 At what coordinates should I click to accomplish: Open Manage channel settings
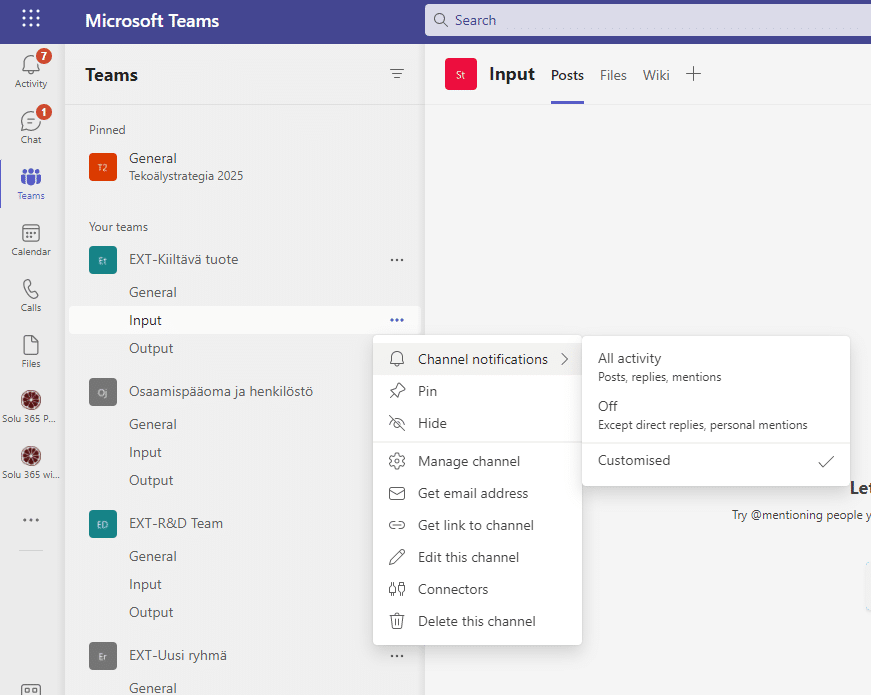[x=477, y=461]
